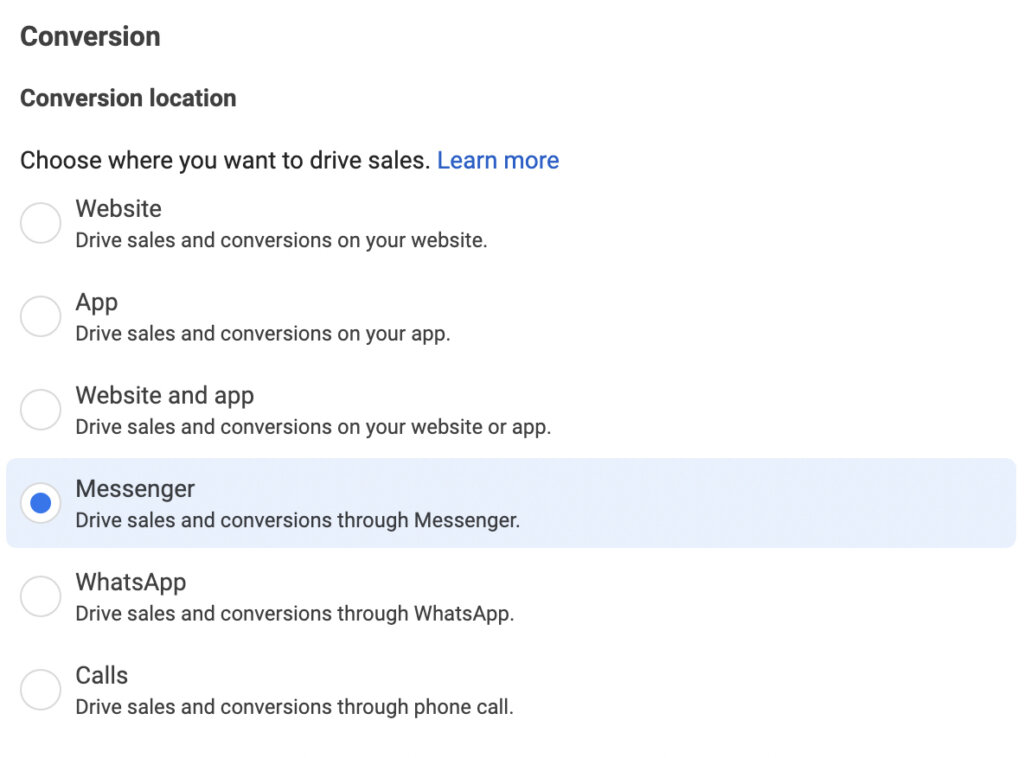
Task: Click the Calls option label
Action: click(101, 675)
